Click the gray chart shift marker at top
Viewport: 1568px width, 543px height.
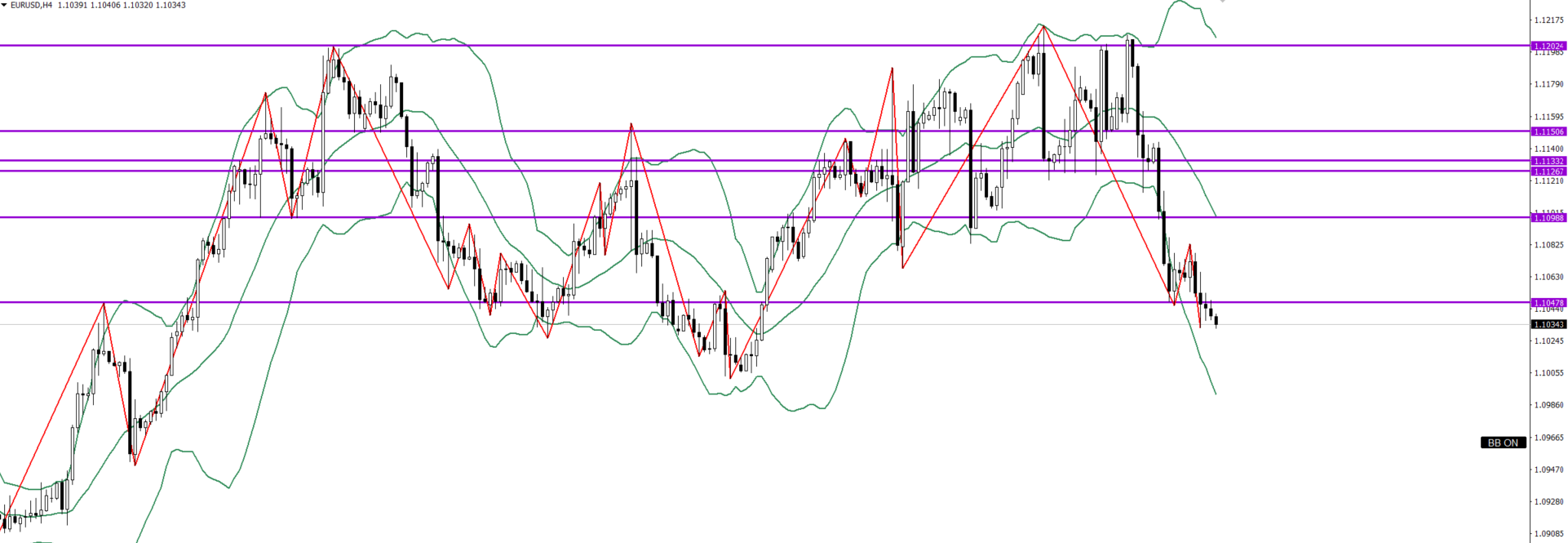click(x=1222, y=2)
